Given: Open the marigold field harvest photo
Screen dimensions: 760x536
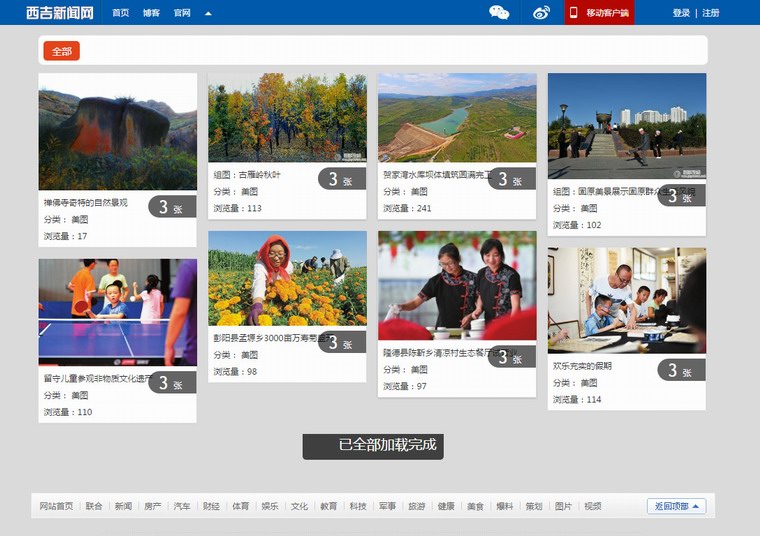Looking at the screenshot, I should 287,278.
